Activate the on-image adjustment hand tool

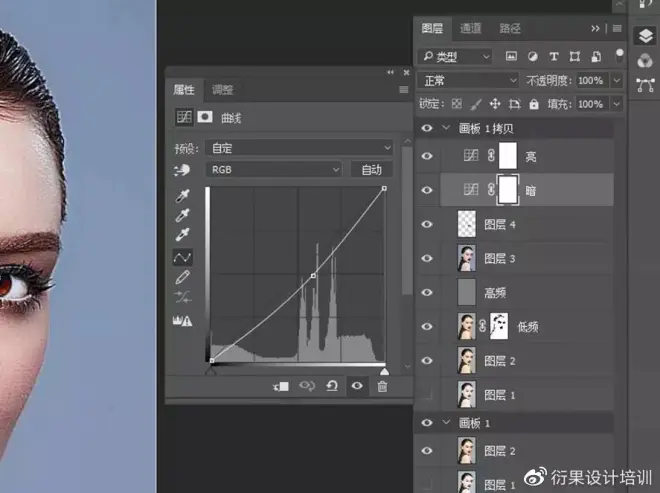coord(182,170)
